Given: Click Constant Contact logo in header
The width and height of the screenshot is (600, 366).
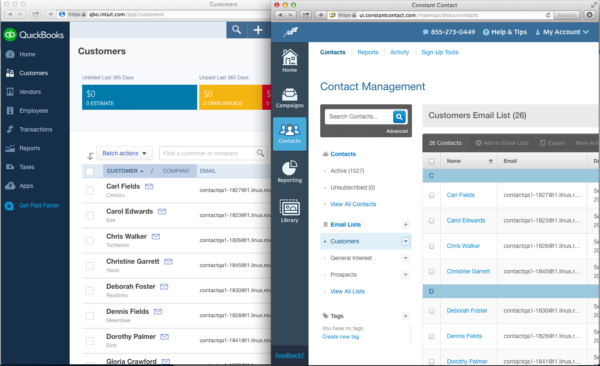Looking at the screenshot, I should [x=291, y=32].
